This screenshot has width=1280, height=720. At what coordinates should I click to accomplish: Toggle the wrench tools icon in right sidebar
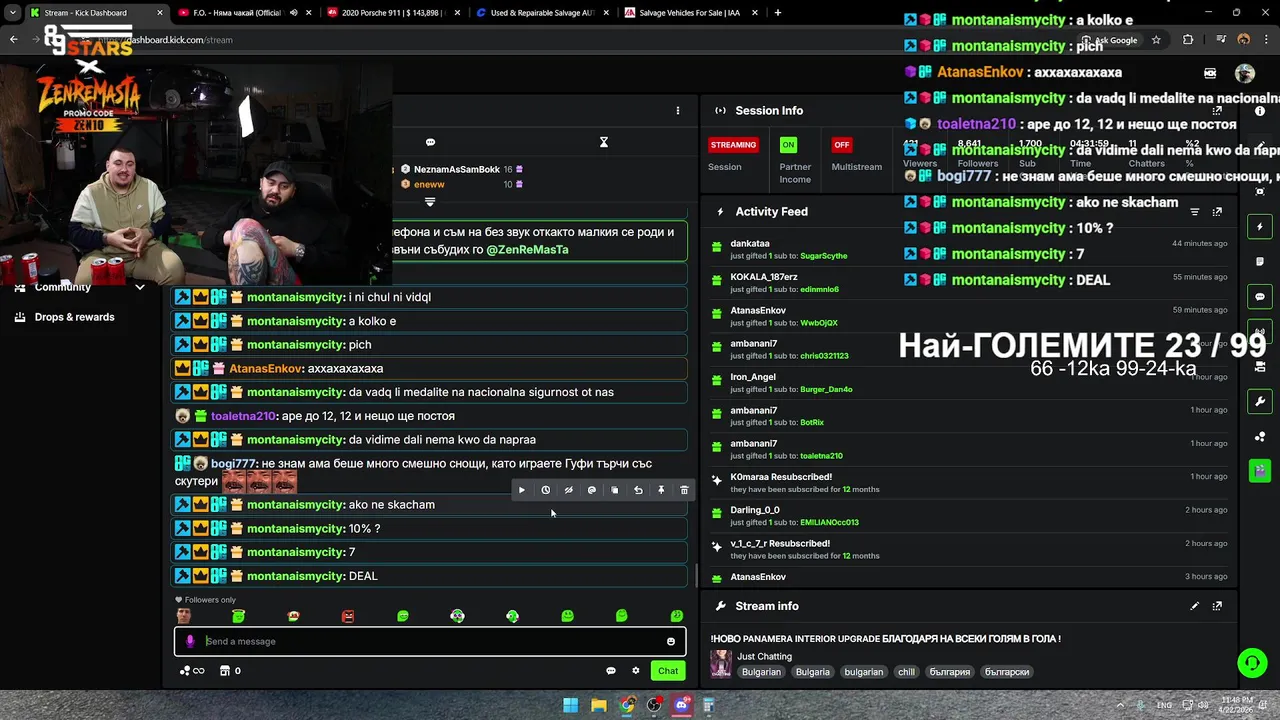(x=1260, y=402)
